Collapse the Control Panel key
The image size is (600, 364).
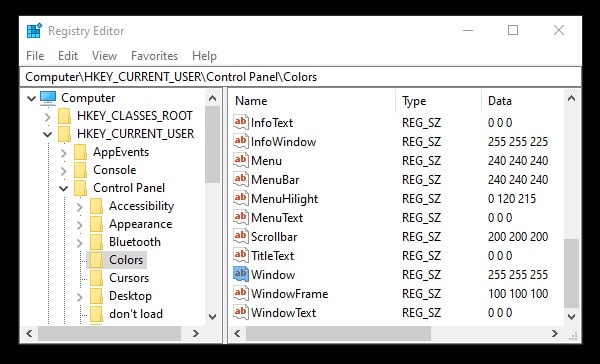[x=64, y=188]
